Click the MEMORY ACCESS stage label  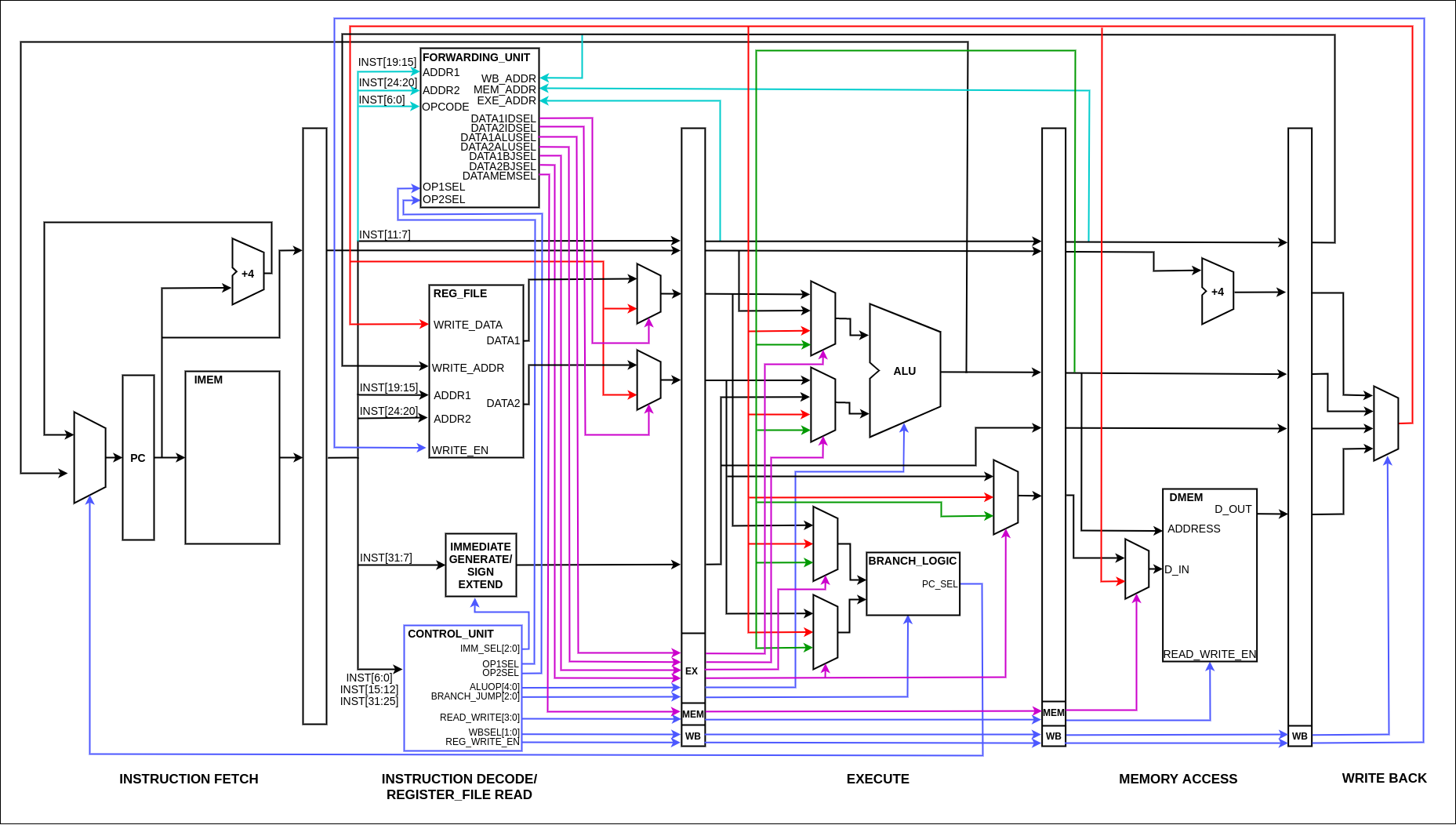pos(1178,779)
